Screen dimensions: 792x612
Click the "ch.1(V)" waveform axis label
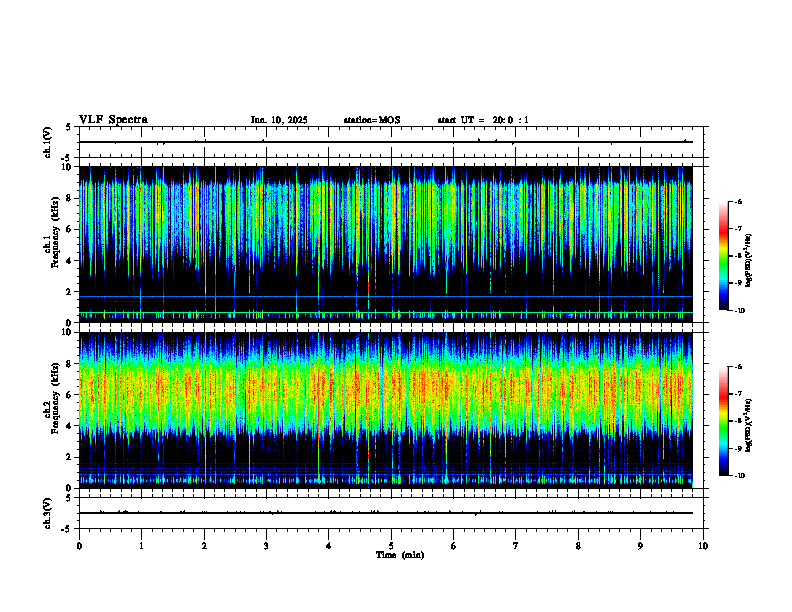click(x=47, y=142)
